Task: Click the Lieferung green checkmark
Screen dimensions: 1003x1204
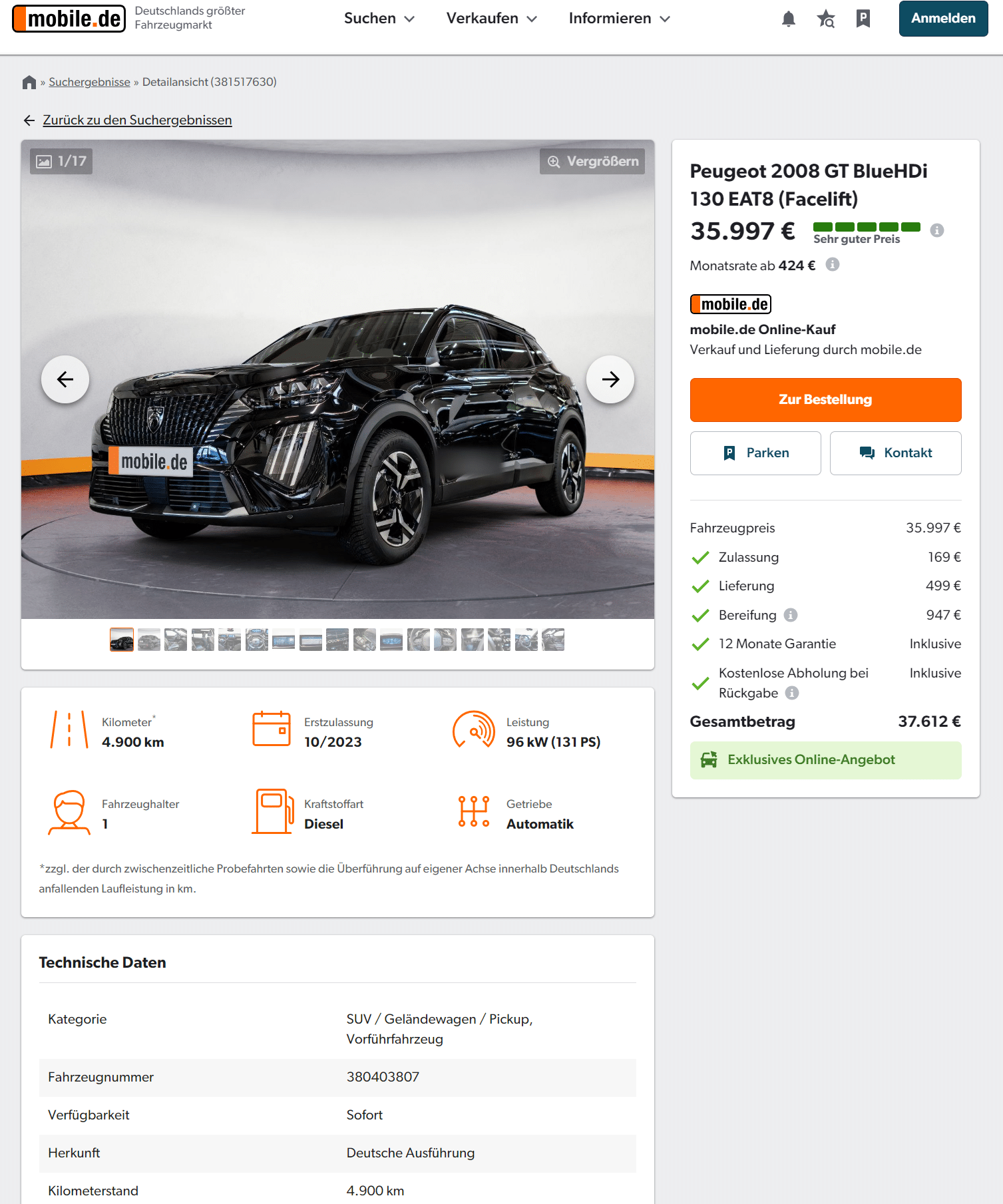Action: click(x=700, y=586)
